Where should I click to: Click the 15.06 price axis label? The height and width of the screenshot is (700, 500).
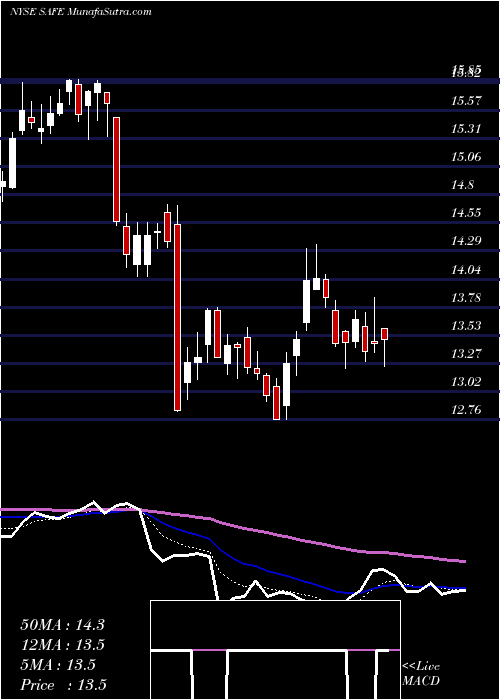[x=466, y=157]
